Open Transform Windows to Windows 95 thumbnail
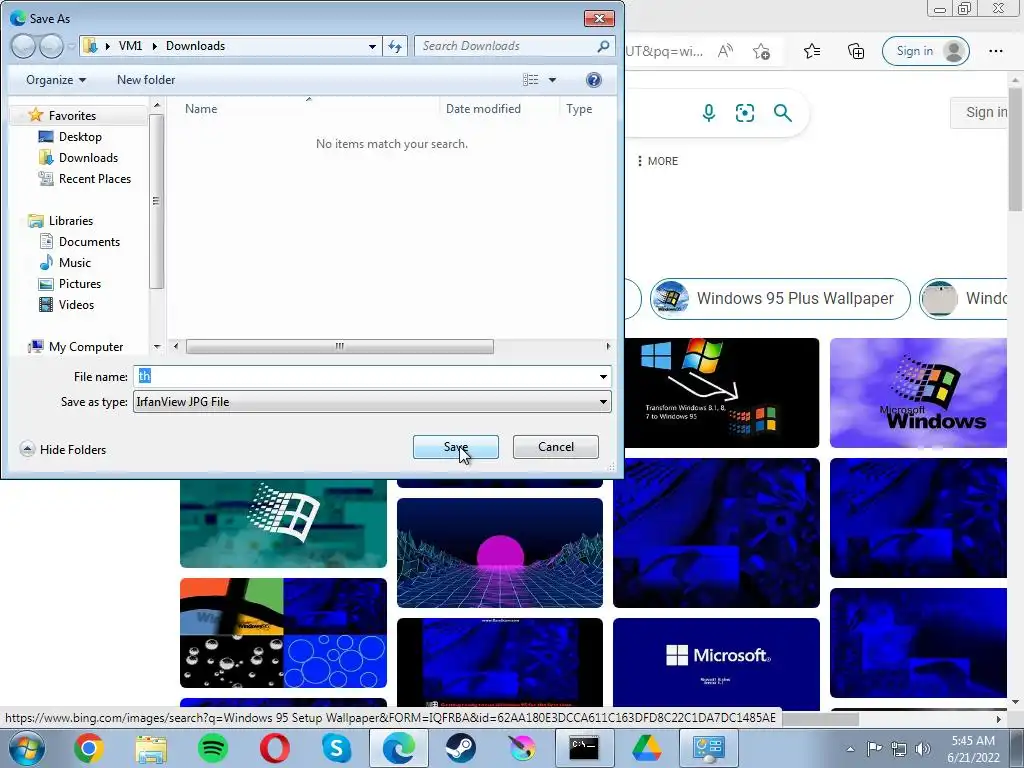This screenshot has height=768, width=1024. tap(722, 393)
